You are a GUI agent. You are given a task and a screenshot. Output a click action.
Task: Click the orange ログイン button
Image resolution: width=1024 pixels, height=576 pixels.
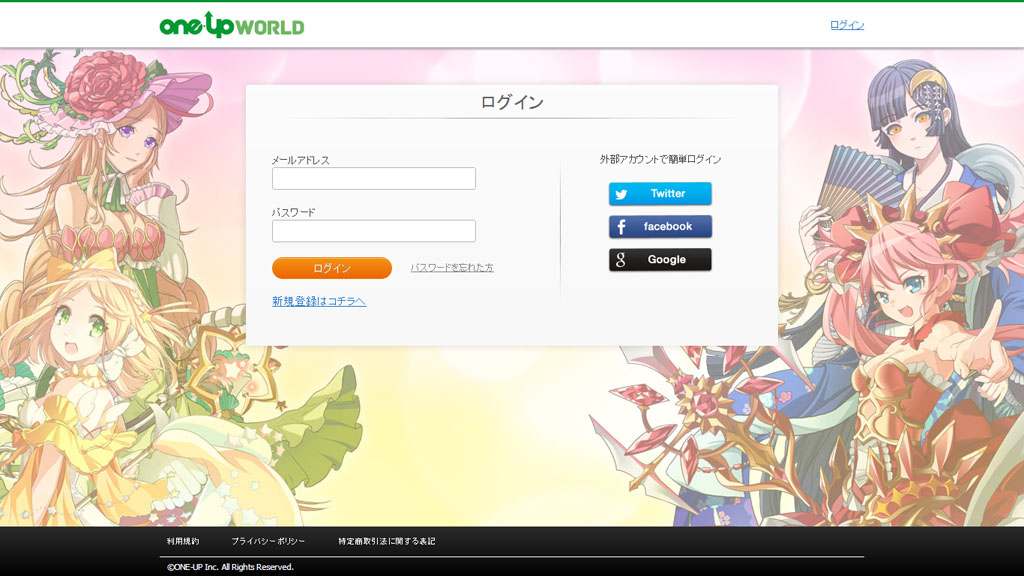pyautogui.click(x=332, y=268)
